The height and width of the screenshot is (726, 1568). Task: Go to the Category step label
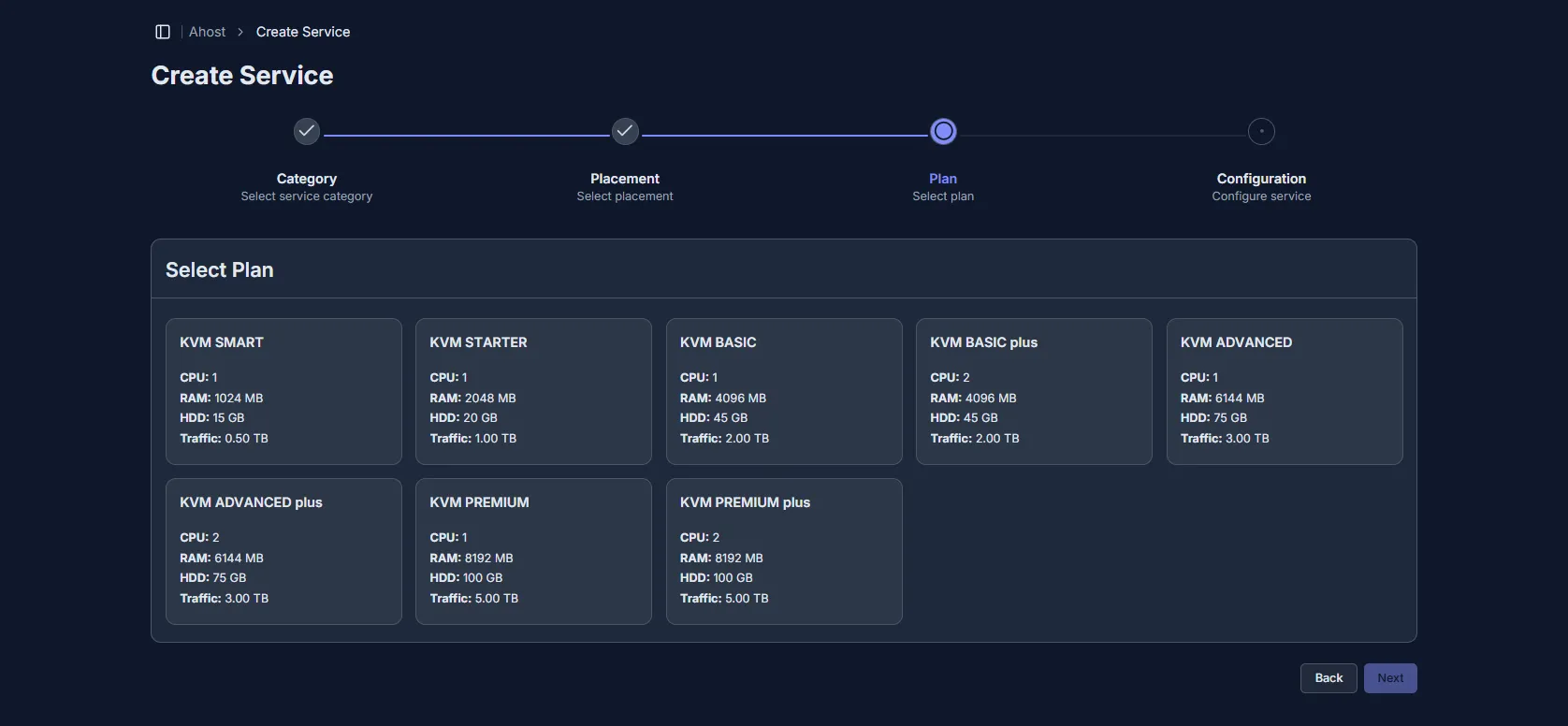pyautogui.click(x=307, y=179)
